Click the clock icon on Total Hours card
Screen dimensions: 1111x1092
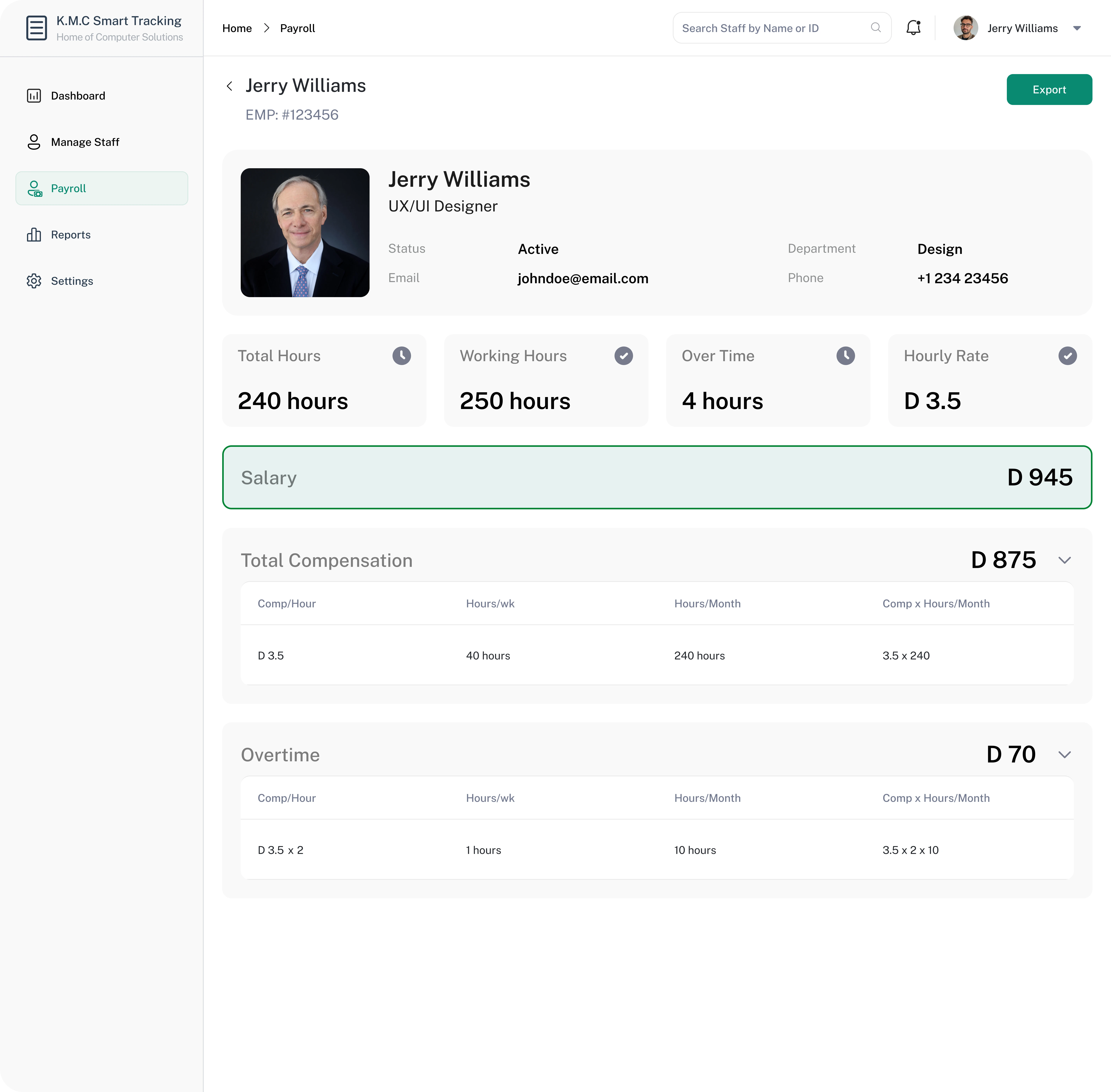click(x=401, y=356)
